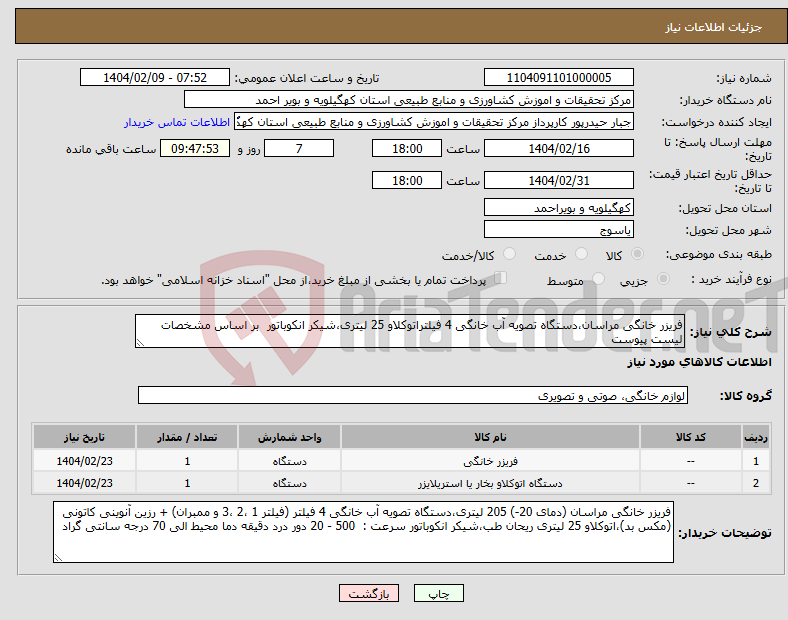
Task: Select the کالا/خدمت radio button
Action: [509, 254]
